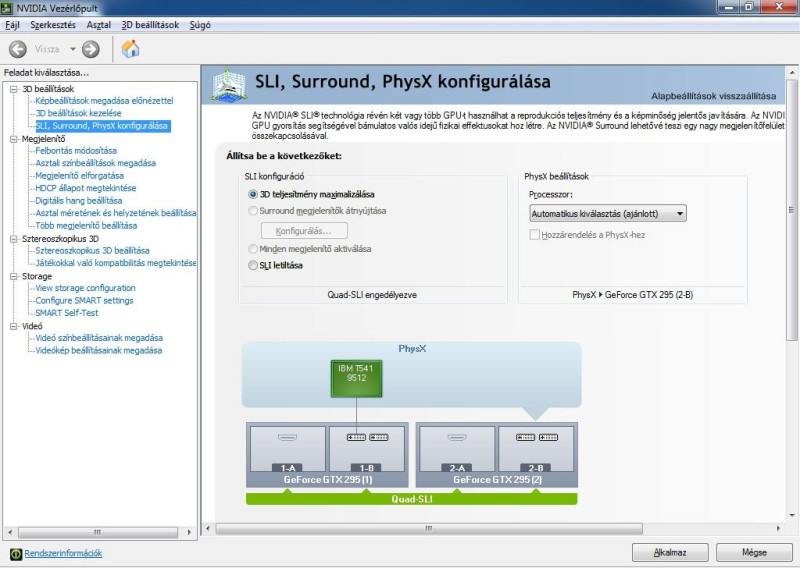Open View storage configuration
800x568 pixels.
[85, 288]
